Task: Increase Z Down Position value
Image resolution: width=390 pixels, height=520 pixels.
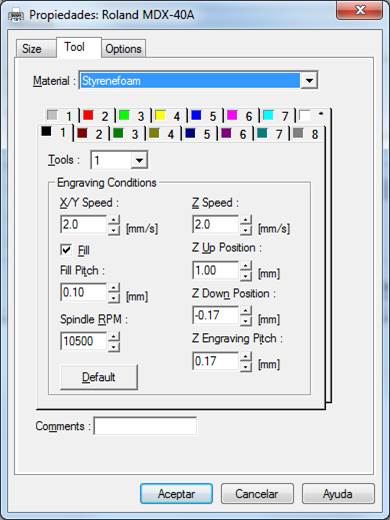Action: click(x=246, y=310)
